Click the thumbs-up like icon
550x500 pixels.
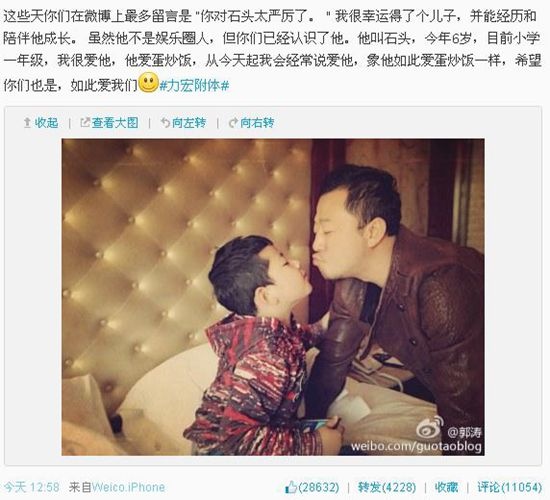pyautogui.click(x=291, y=487)
